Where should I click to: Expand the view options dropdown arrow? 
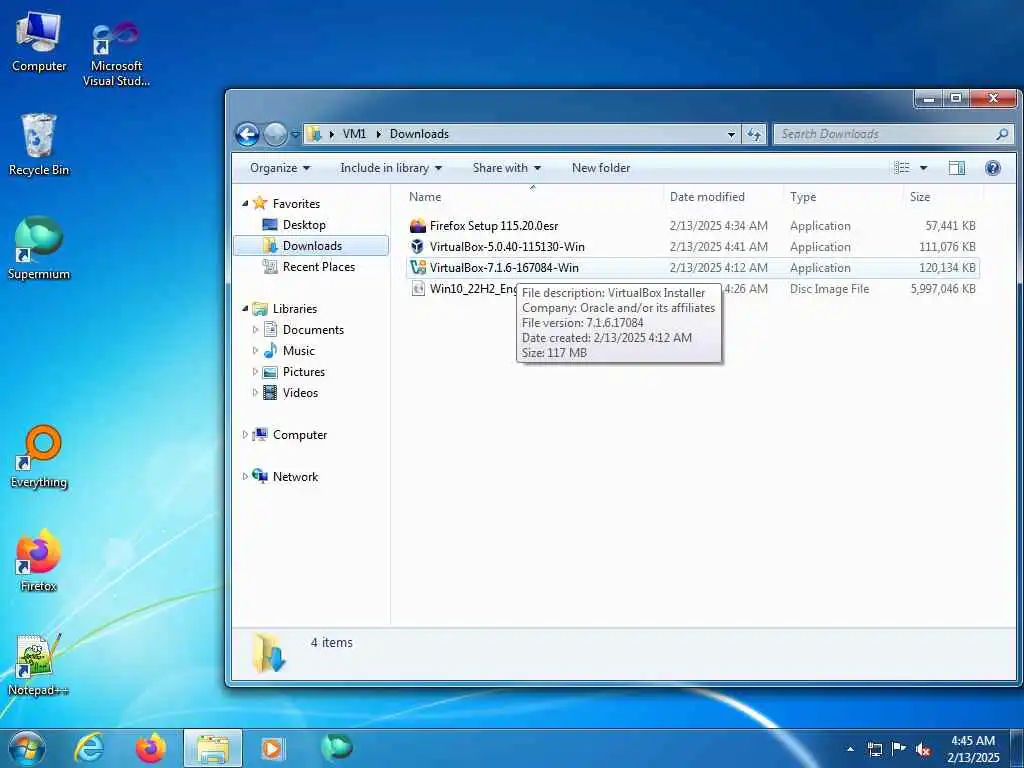pyautogui.click(x=923, y=168)
